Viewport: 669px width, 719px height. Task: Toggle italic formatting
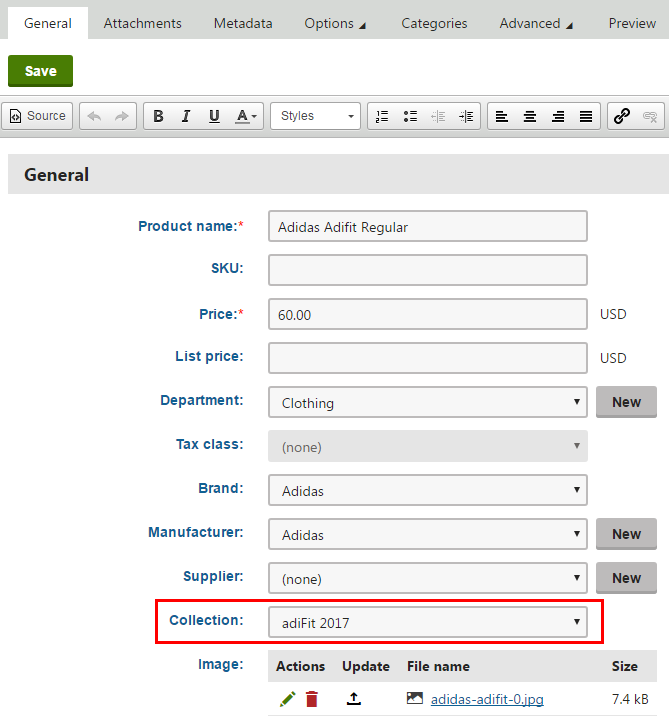pos(186,116)
